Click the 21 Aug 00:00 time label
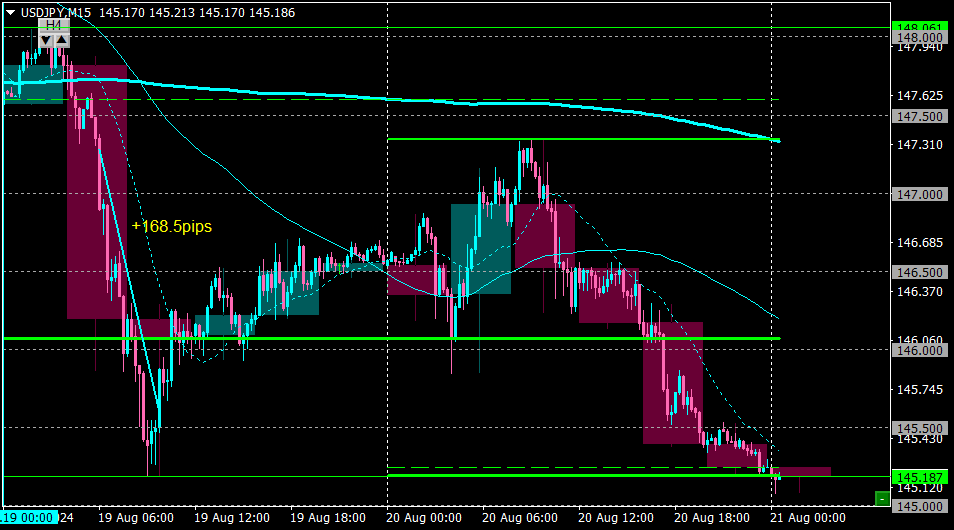 (x=807, y=518)
